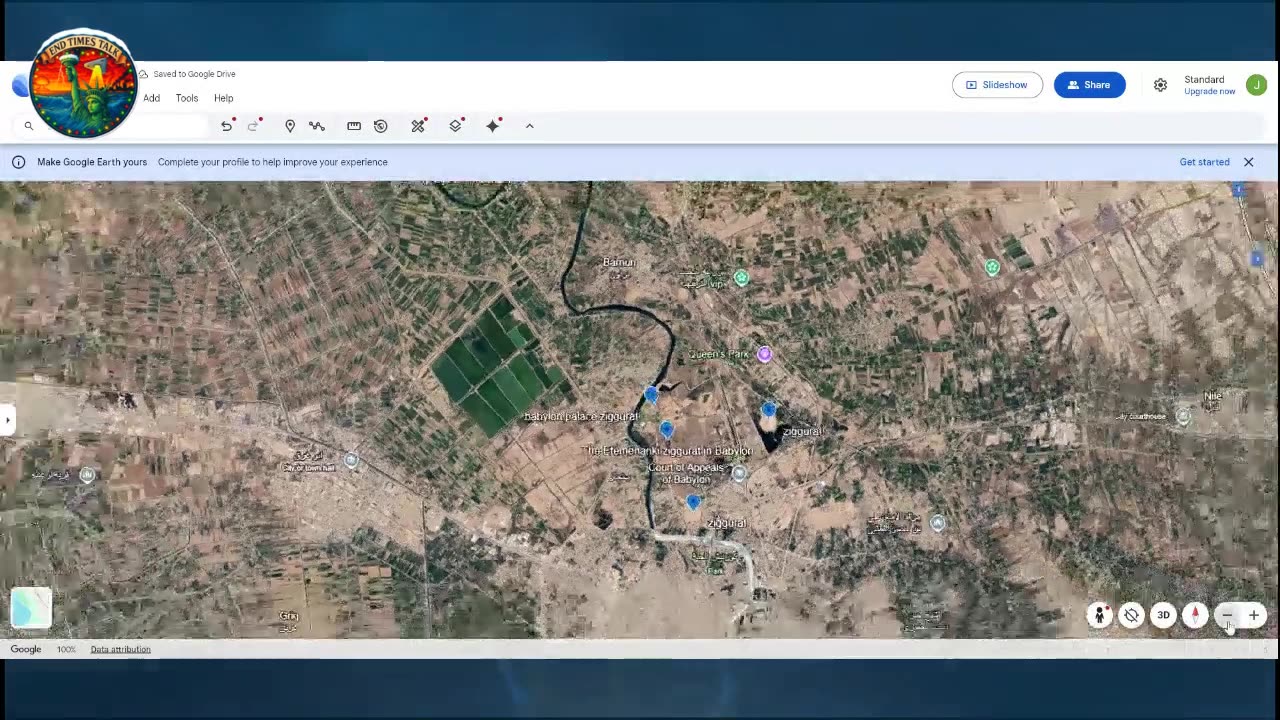
Task: Click the rotate view button beside pegman
Action: pos(1131,615)
